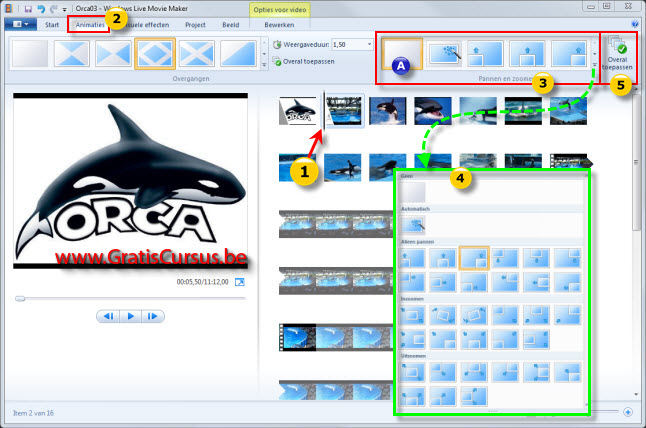
Task: Show next row of Overgangen transitions
Action: pyautogui.click(x=264, y=54)
